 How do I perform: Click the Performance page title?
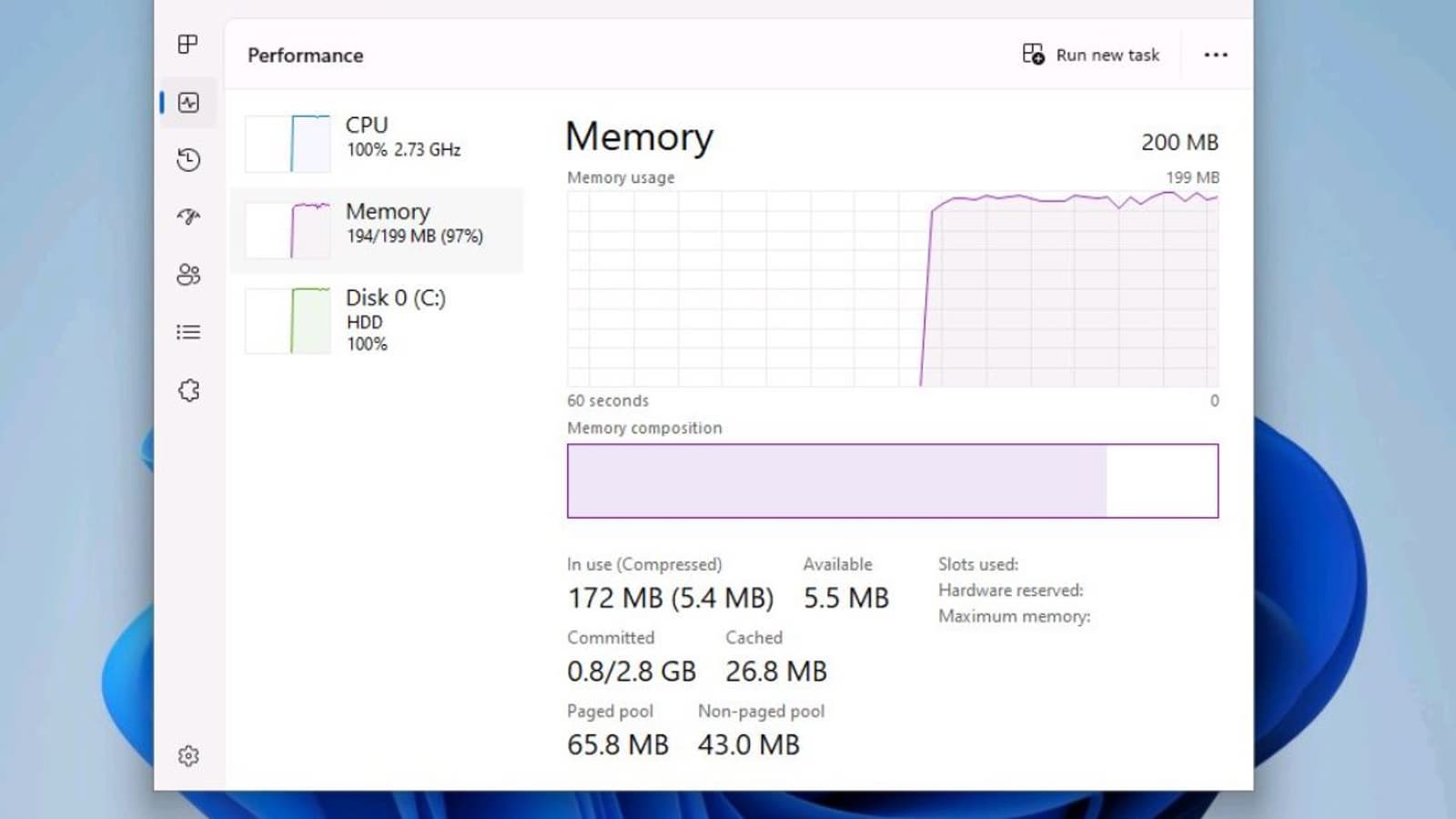coord(305,56)
